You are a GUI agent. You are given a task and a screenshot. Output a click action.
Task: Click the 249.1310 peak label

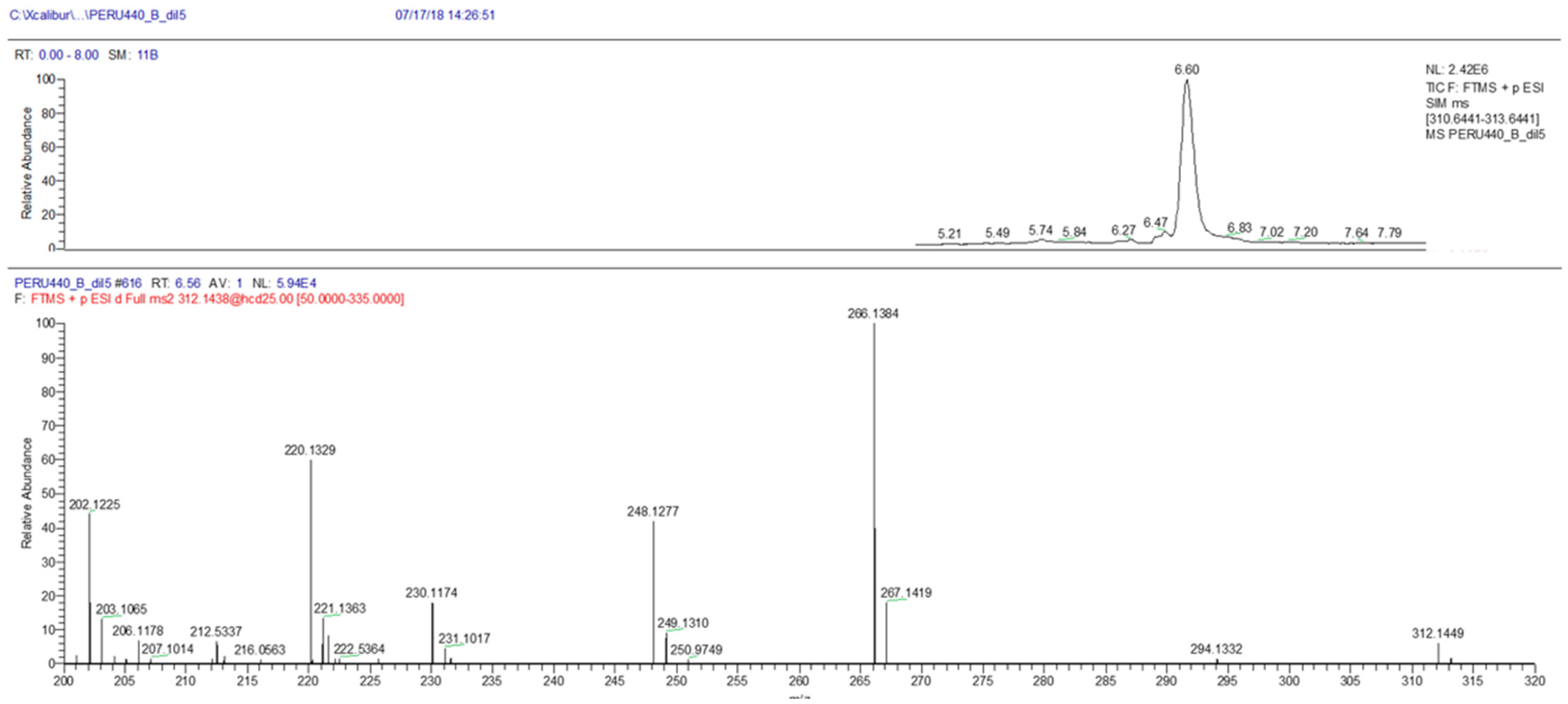[x=683, y=623]
